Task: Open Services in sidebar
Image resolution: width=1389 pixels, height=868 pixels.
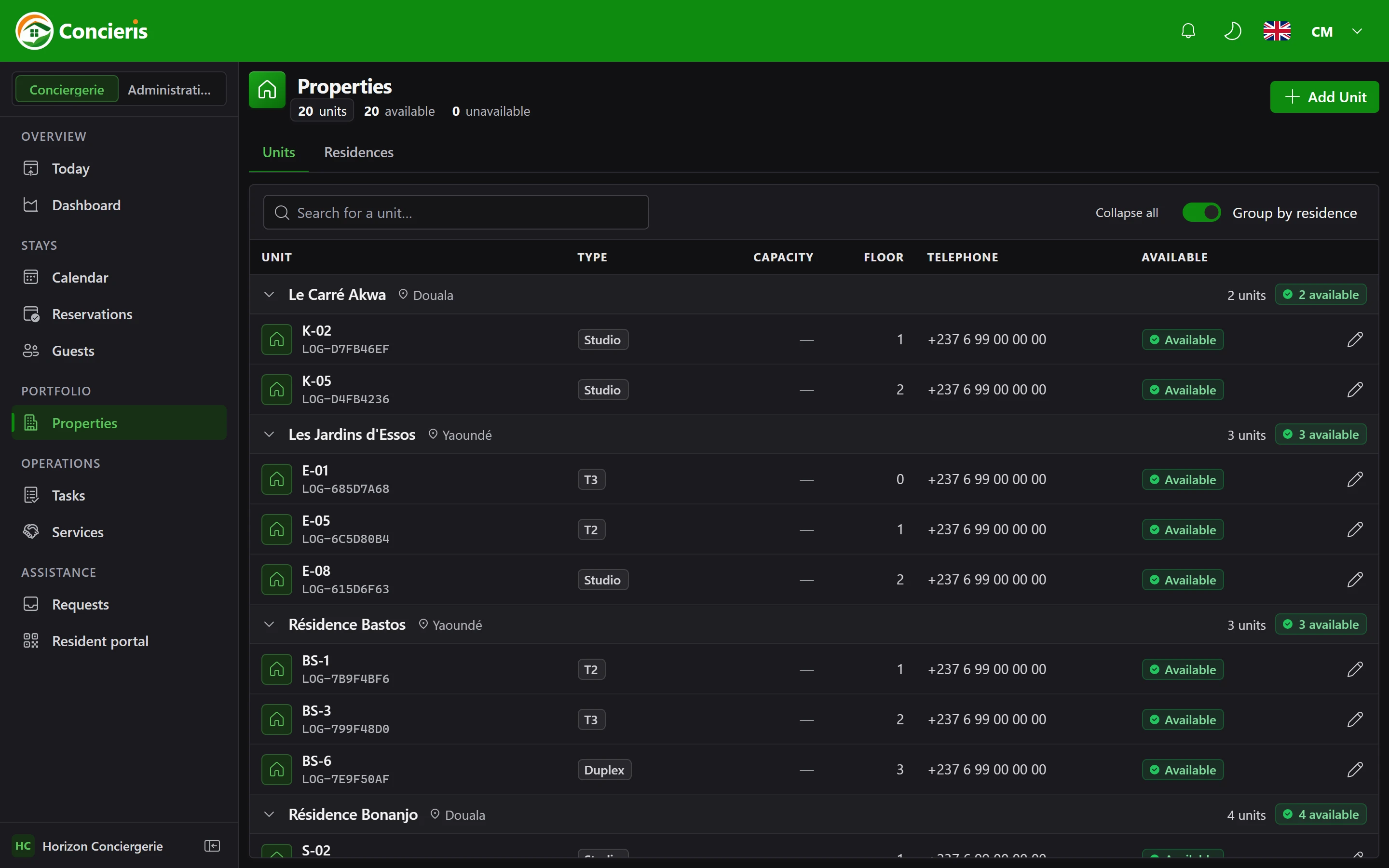Action: pyautogui.click(x=119, y=532)
